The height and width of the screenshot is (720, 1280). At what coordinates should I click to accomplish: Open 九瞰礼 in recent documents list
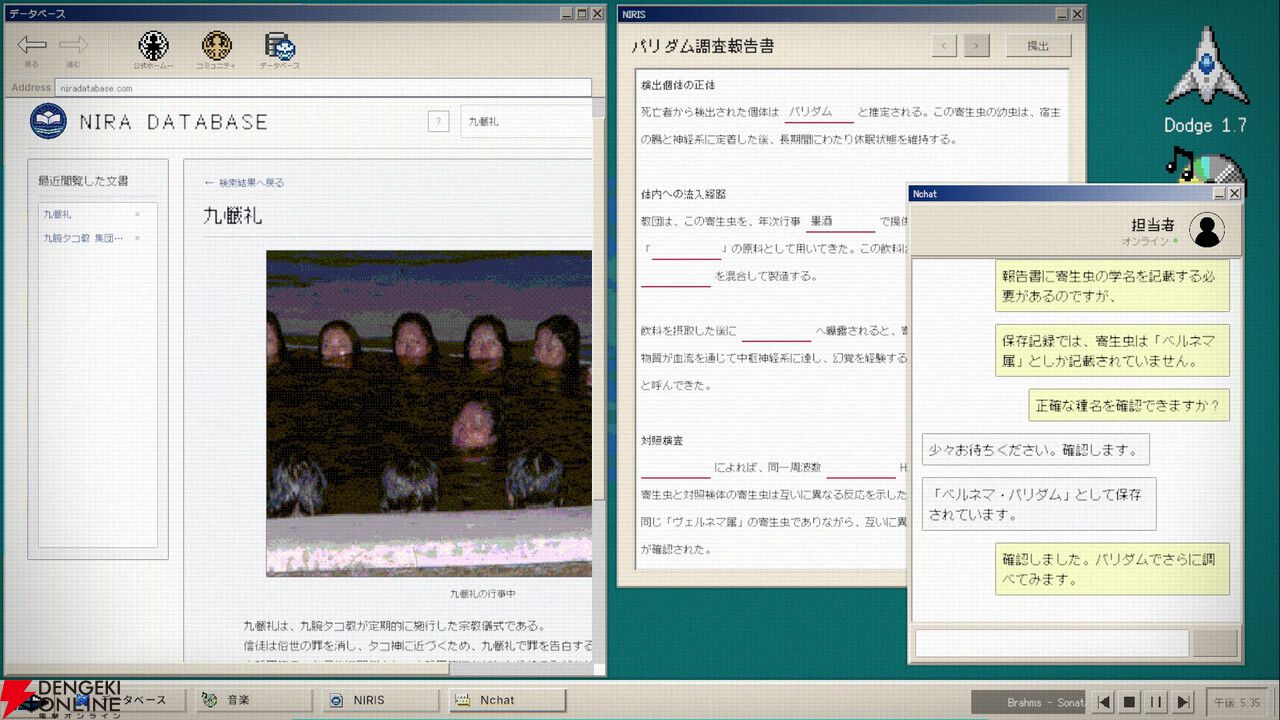point(57,214)
